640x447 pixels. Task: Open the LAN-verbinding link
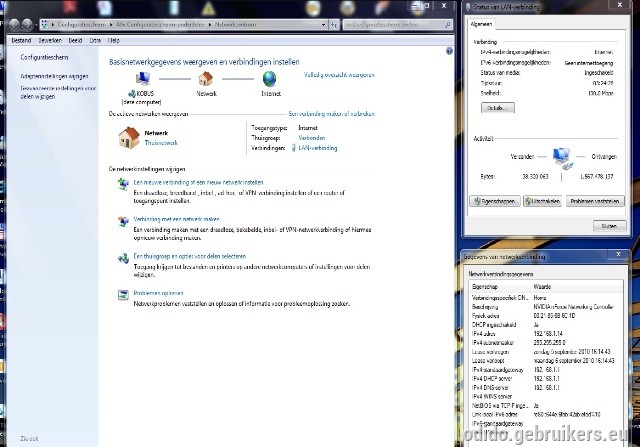(318, 148)
